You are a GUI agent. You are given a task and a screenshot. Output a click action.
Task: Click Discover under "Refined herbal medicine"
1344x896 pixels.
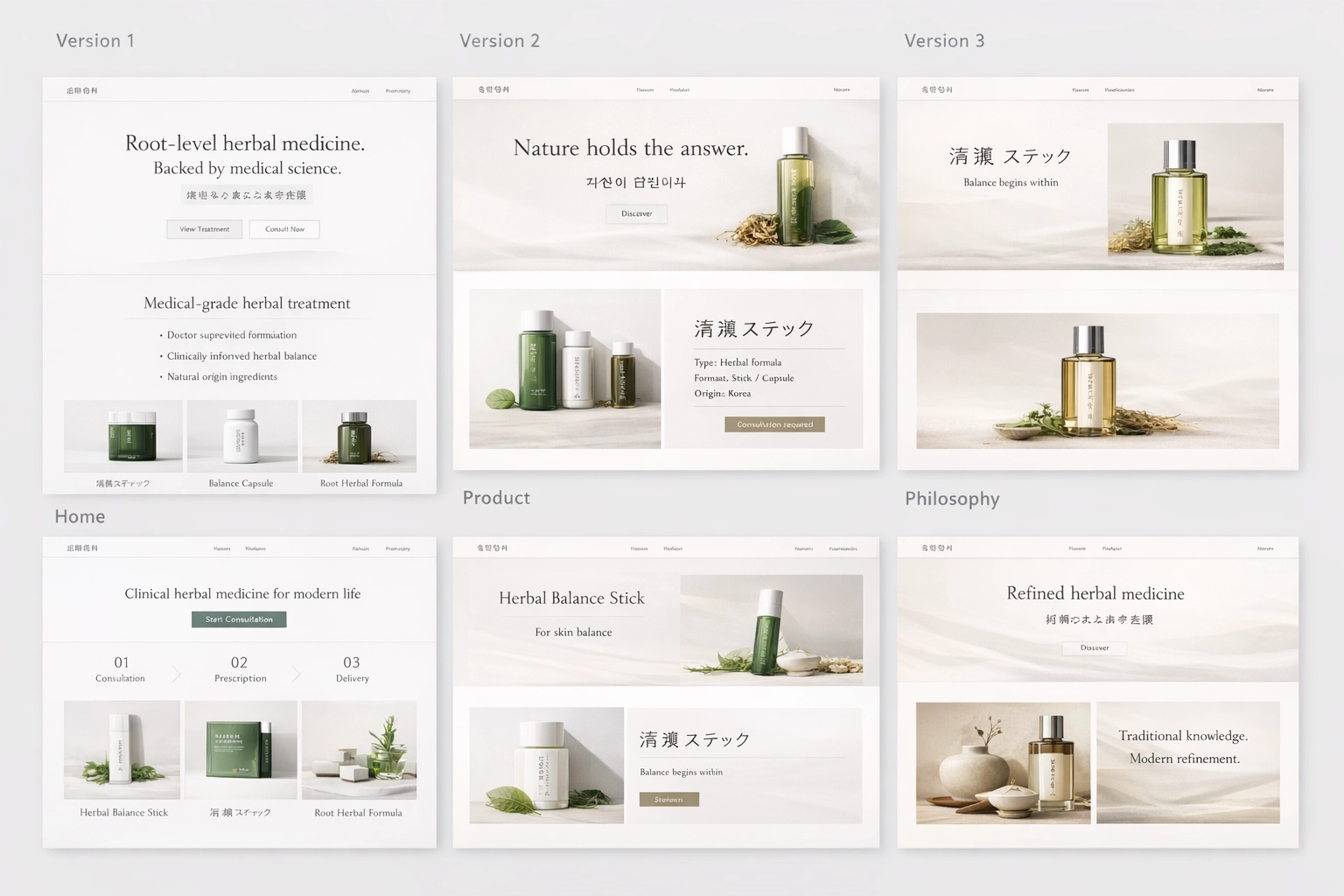(1094, 648)
